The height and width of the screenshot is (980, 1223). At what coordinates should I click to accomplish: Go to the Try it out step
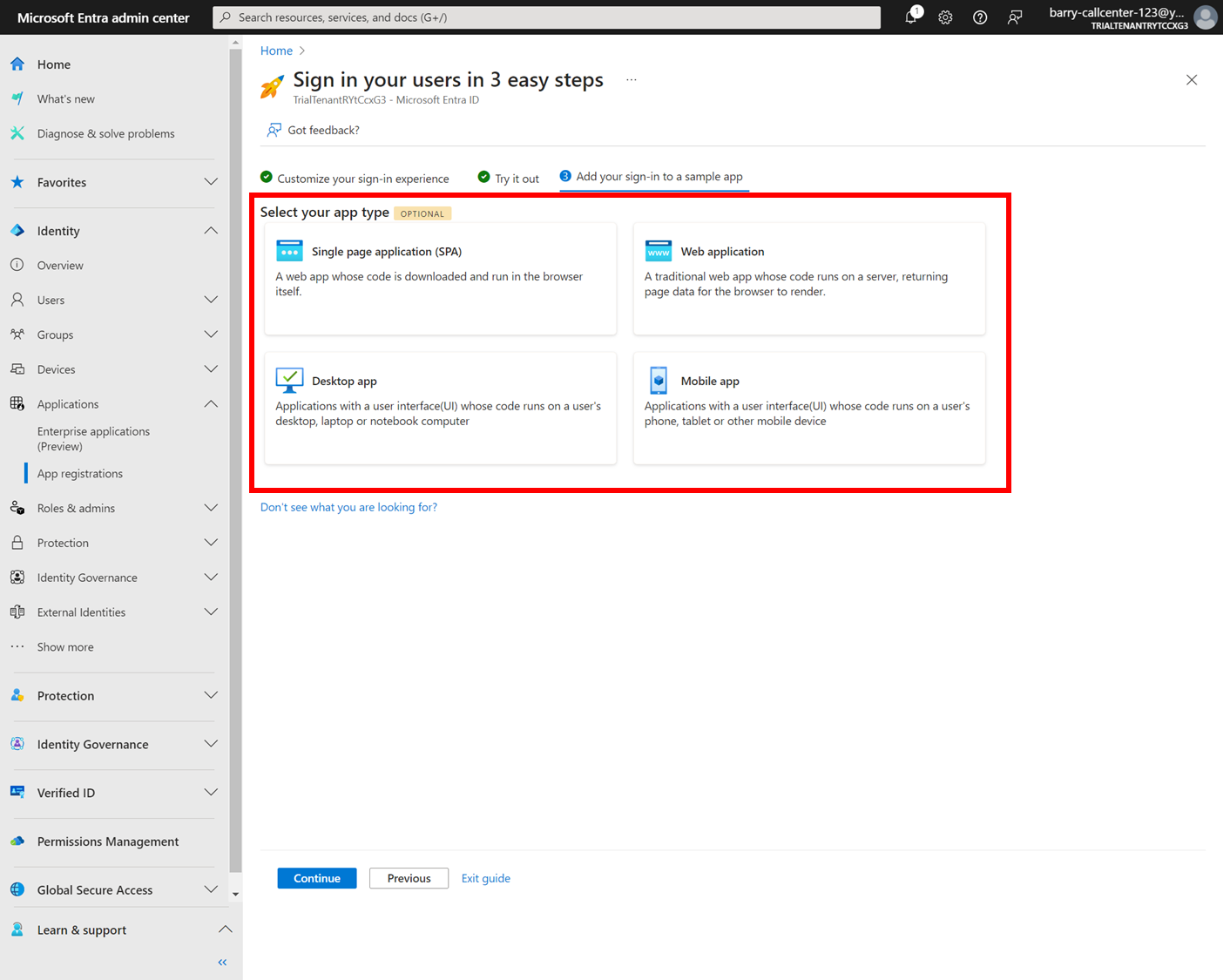coord(509,178)
